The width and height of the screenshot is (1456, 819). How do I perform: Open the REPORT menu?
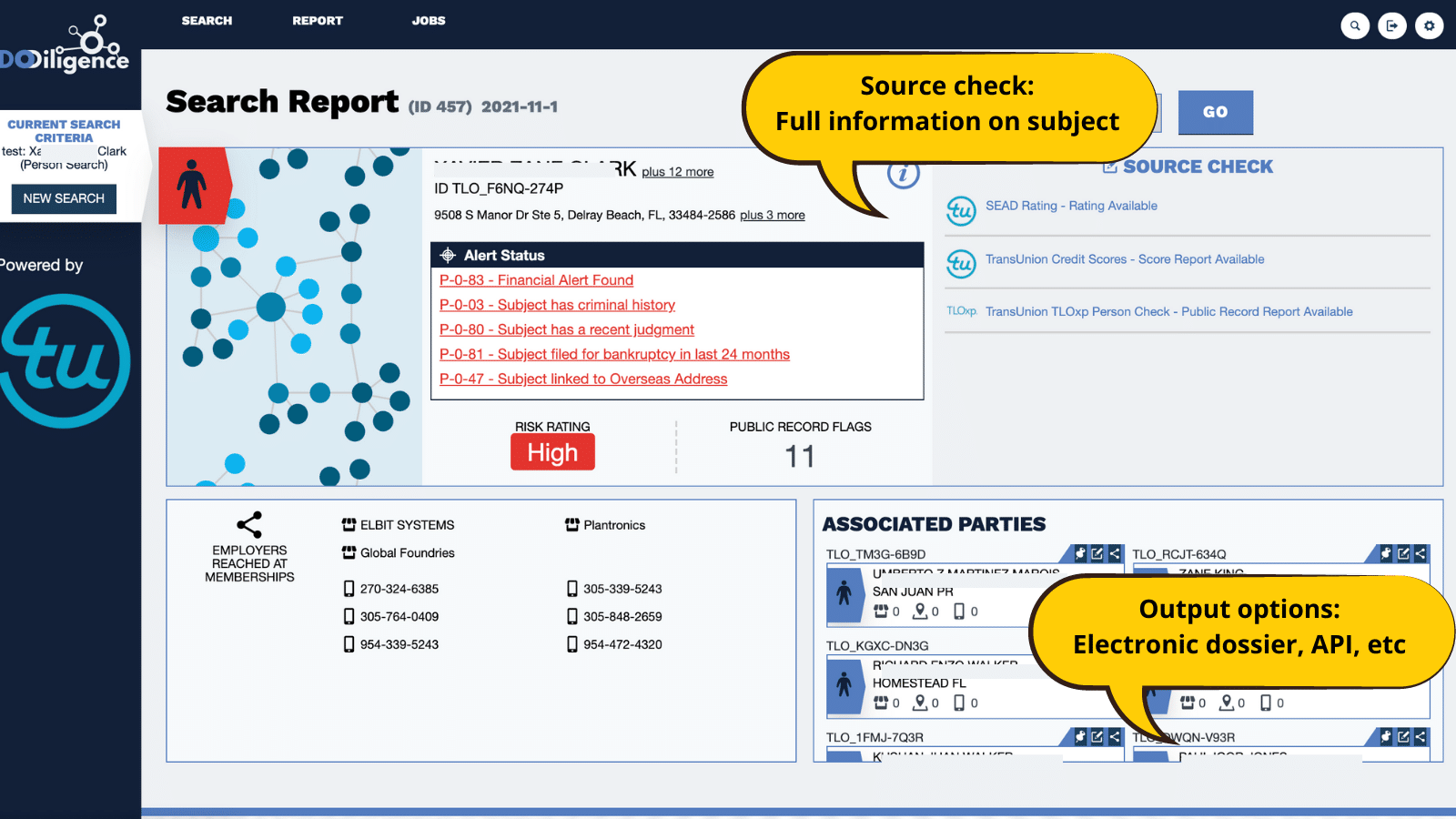(318, 21)
